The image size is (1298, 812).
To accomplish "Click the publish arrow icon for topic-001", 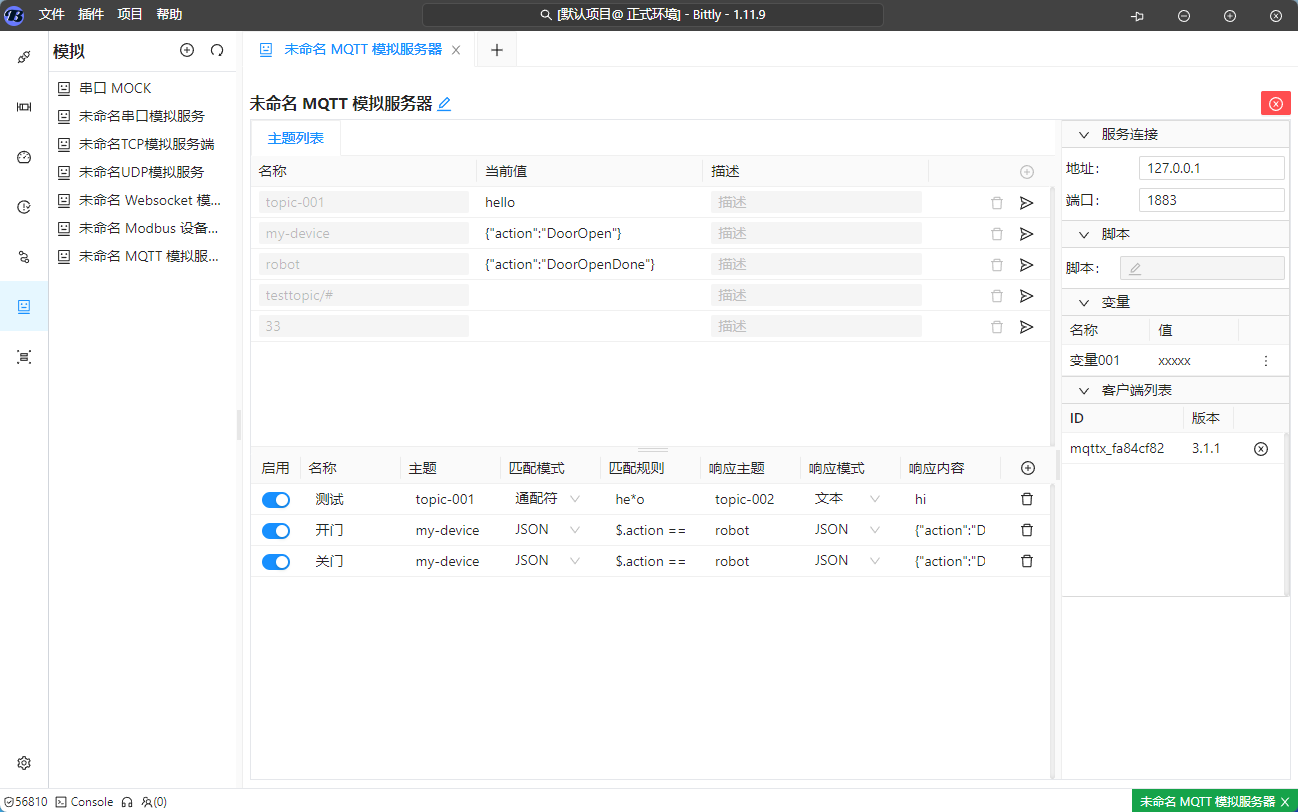I will coord(1026,202).
